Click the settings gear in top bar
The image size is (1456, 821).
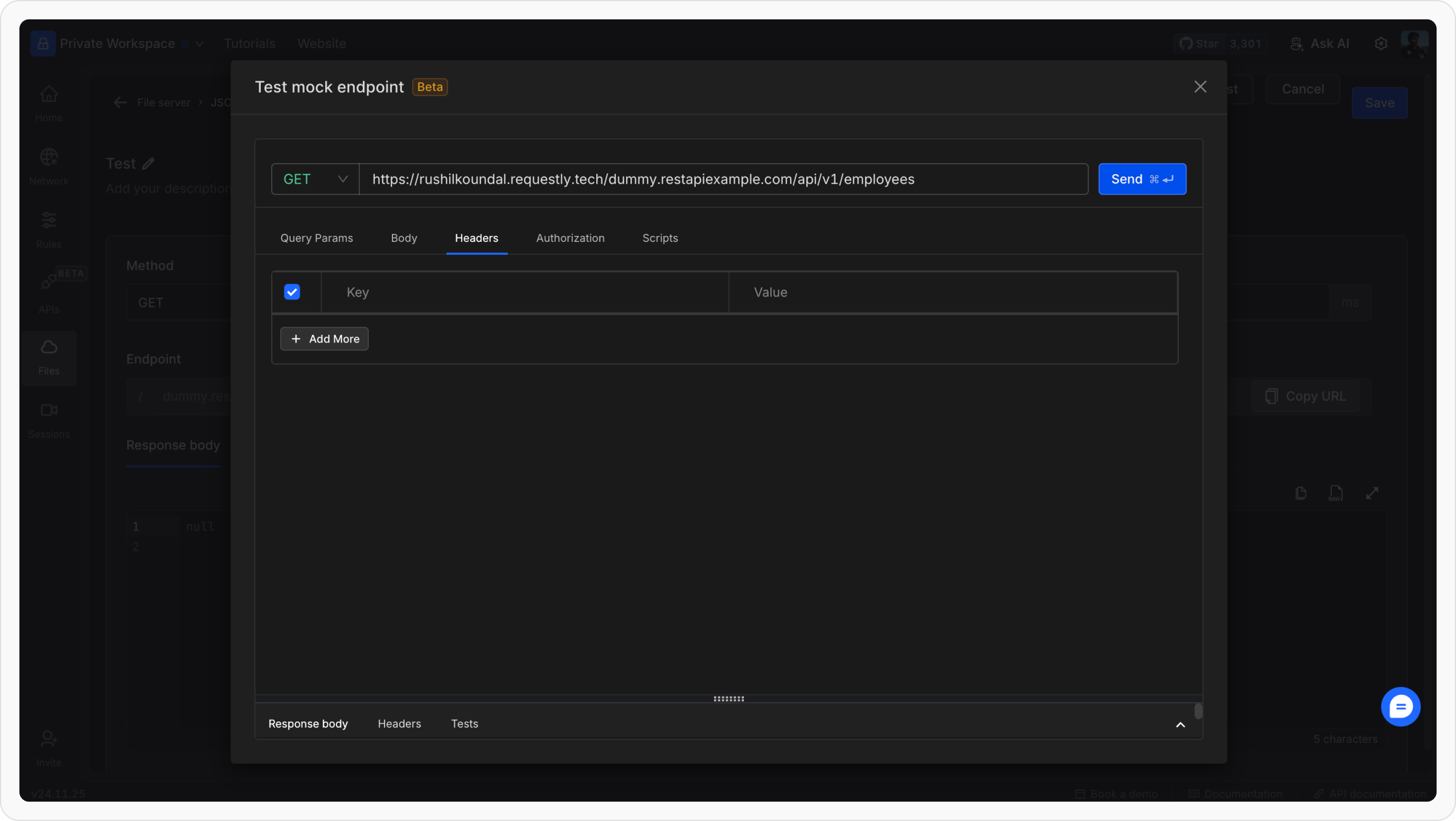(x=1381, y=44)
